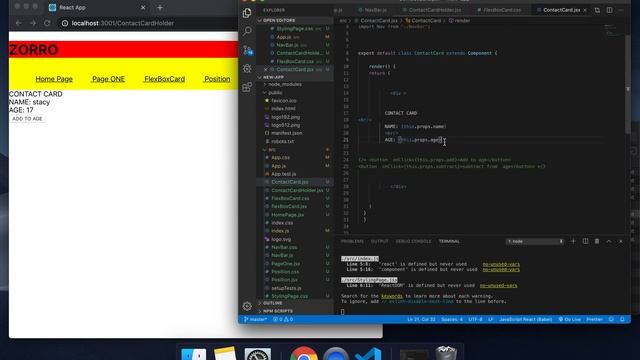Open the Source Control view
This screenshot has width=640, height=360.
[247, 50]
